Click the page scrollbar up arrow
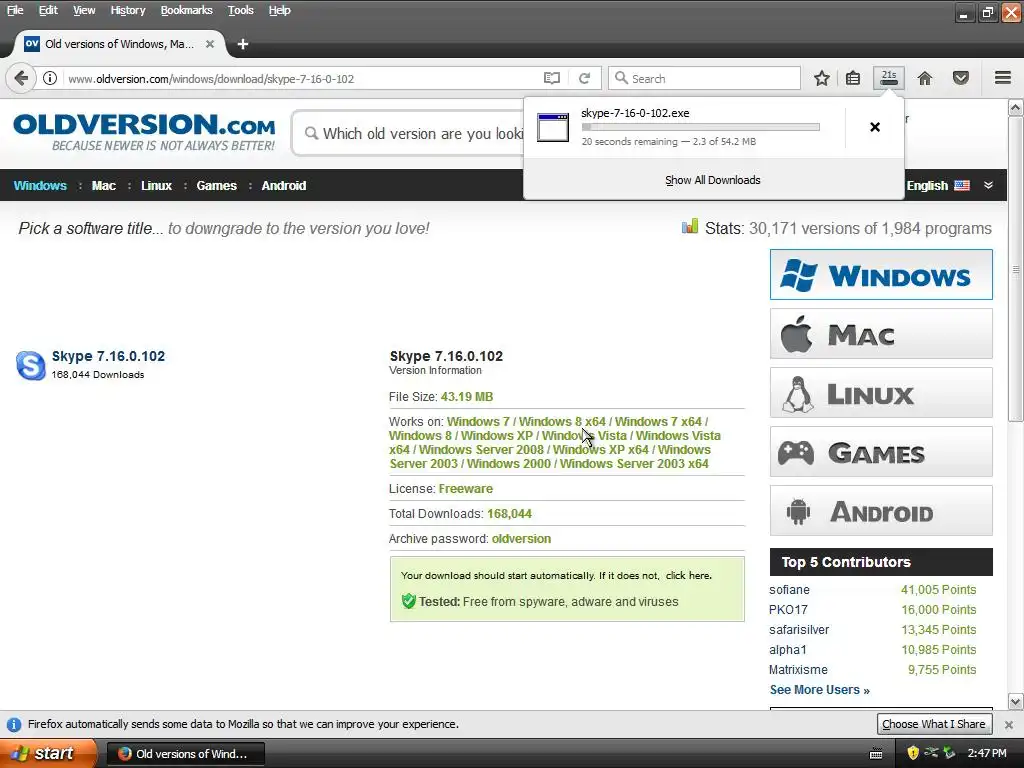This screenshot has height=768, width=1024. coord(1016,107)
